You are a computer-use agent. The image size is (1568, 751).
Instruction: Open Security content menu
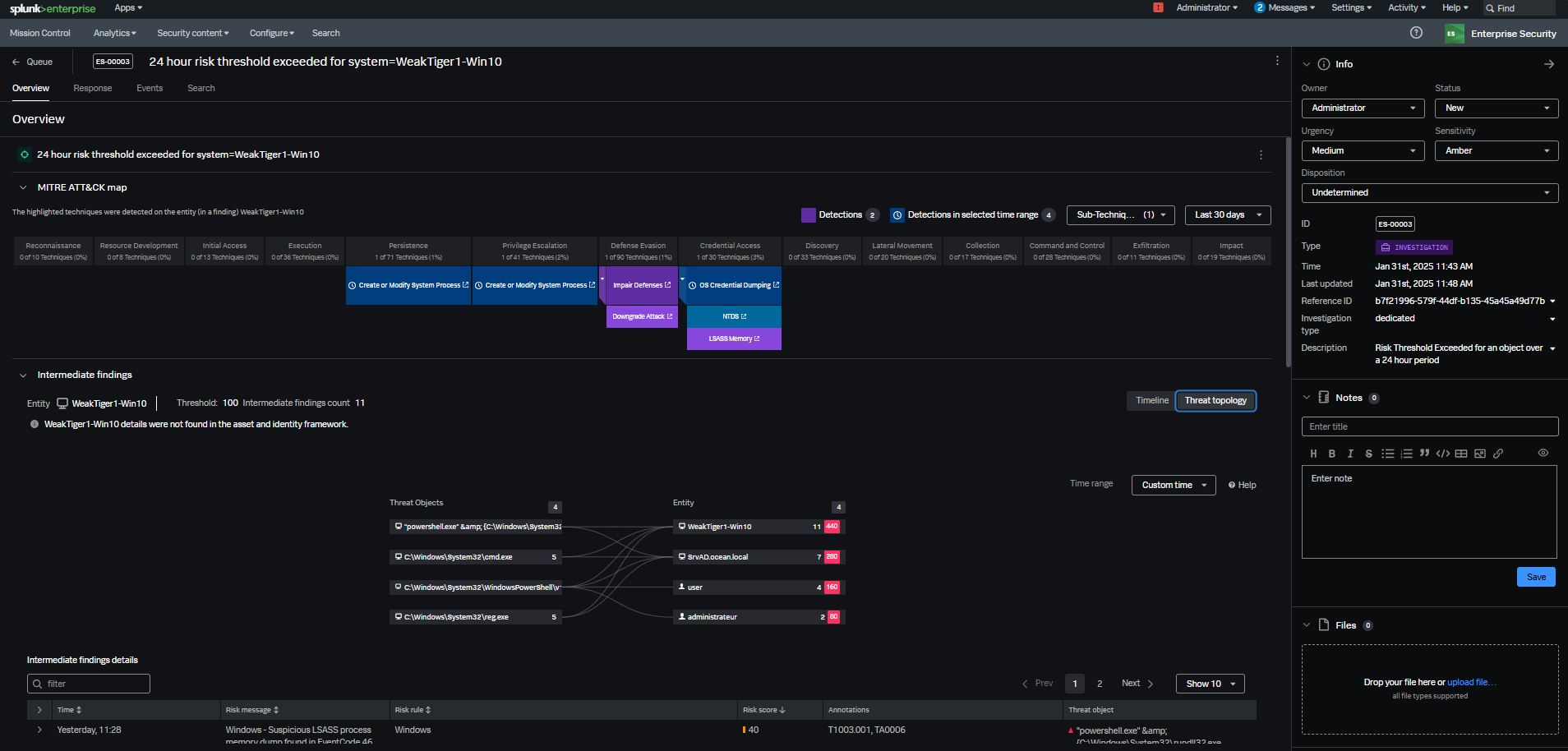(x=193, y=33)
